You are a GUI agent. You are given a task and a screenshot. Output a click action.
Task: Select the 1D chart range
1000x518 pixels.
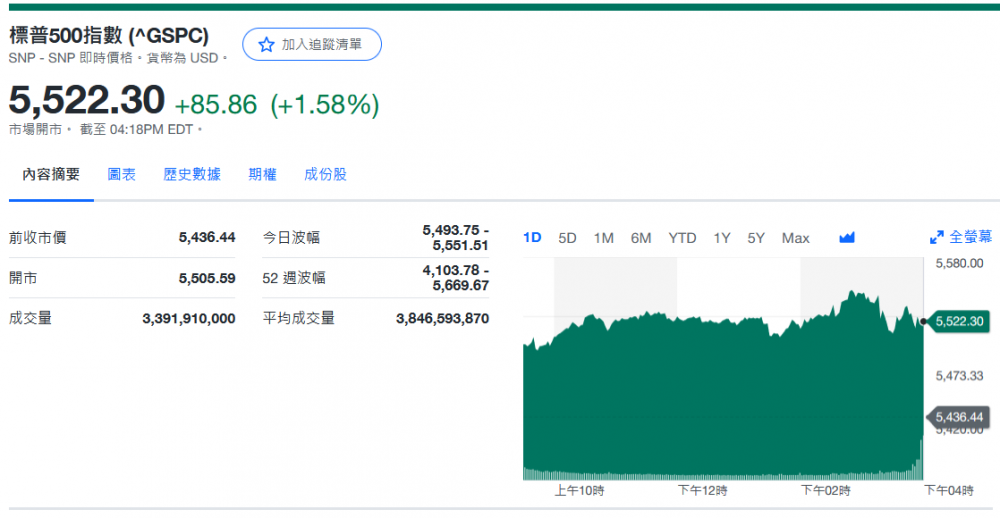click(532, 238)
